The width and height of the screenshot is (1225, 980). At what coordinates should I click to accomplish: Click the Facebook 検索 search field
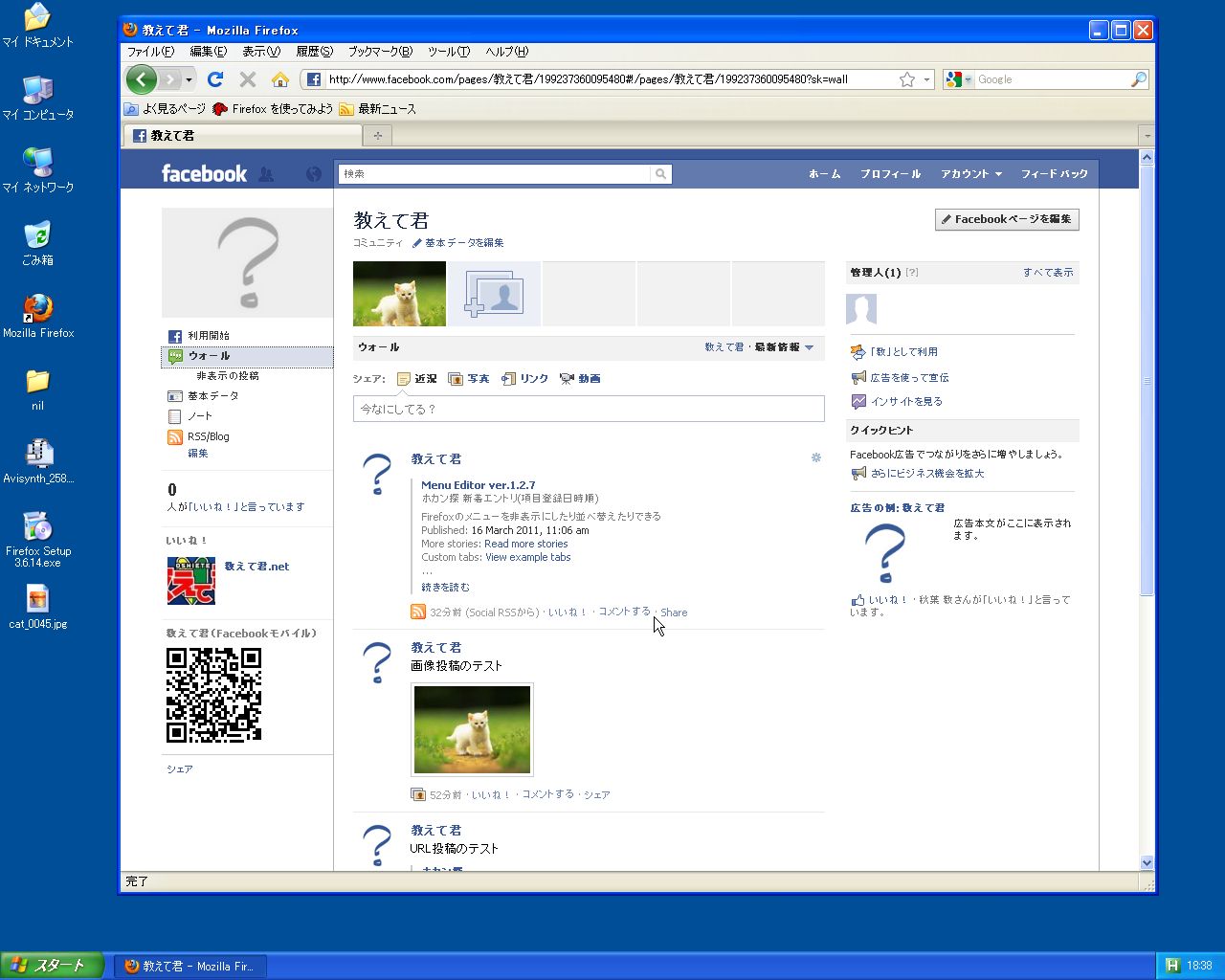point(494,174)
